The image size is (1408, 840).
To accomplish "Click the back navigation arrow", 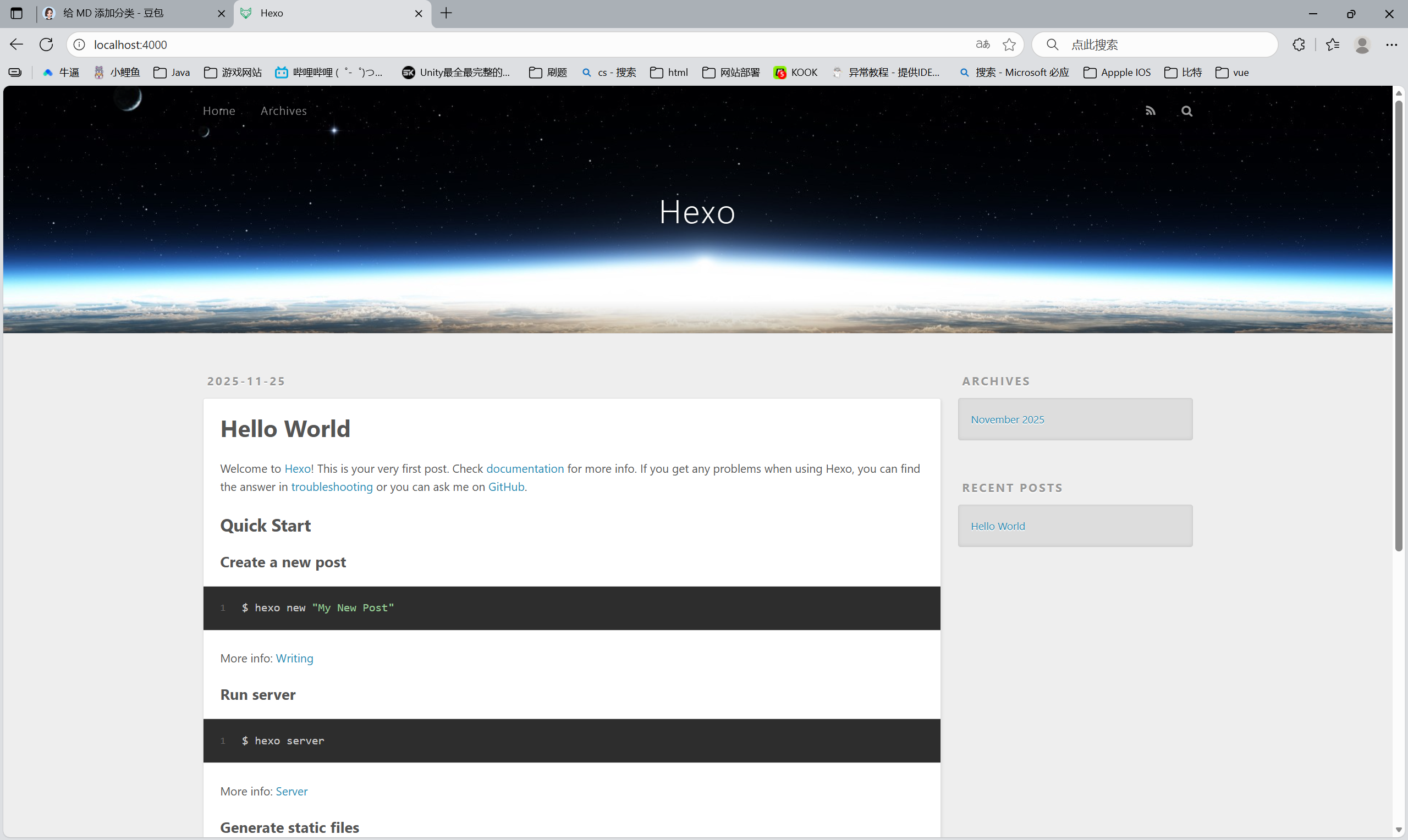I will [x=16, y=44].
